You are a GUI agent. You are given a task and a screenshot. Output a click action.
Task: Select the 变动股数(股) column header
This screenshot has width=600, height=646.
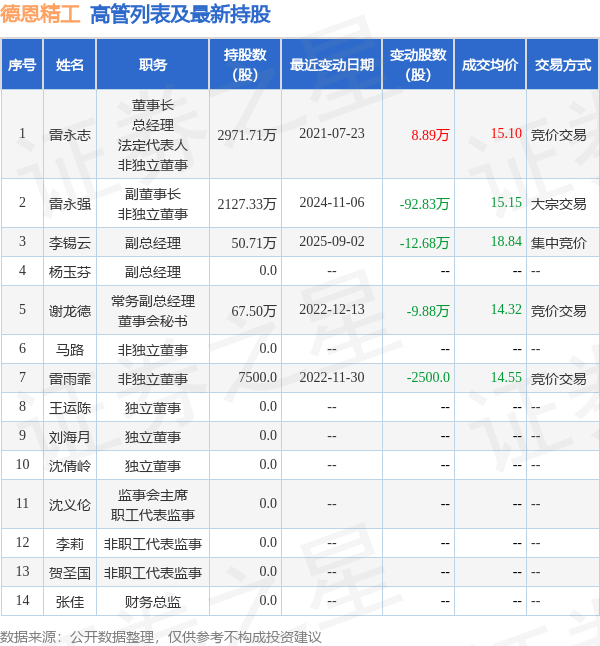click(418, 65)
